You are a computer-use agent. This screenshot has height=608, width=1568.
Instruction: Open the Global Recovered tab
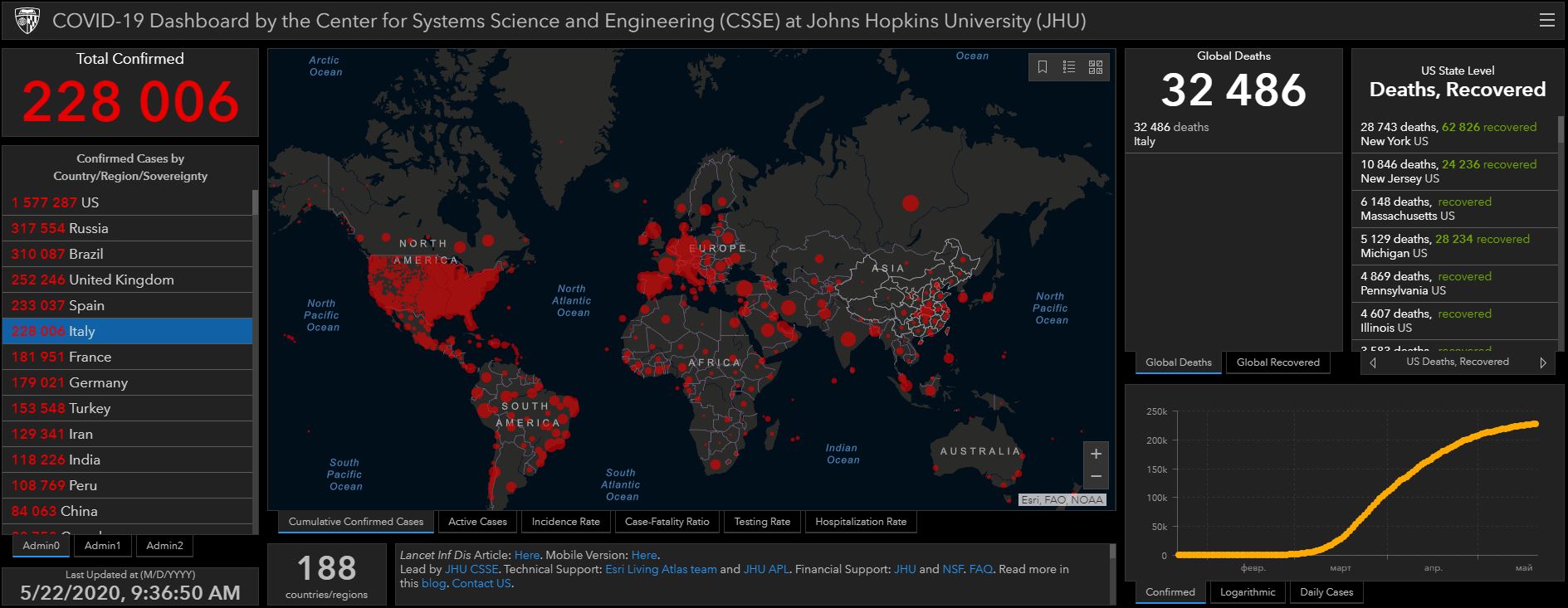(1277, 362)
